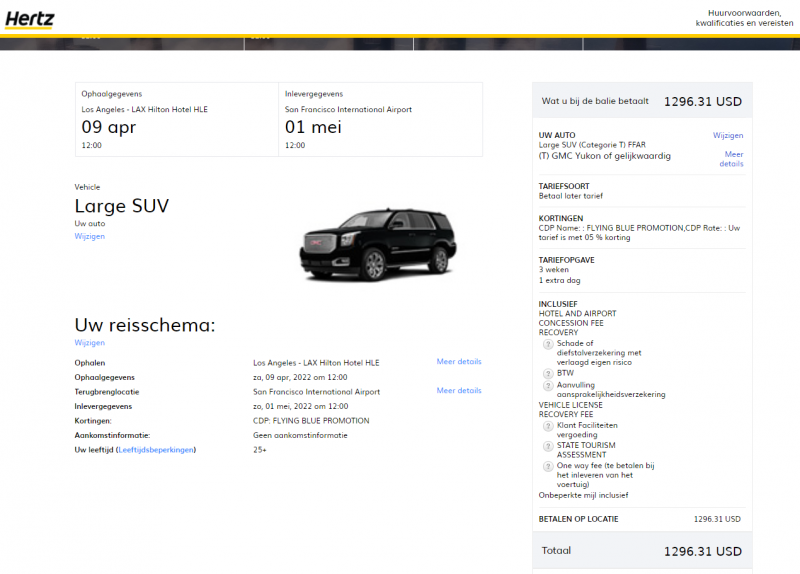The image size is (800, 574).
Task: Expand Meer details in UW AUTO sidebar section
Action: click(733, 159)
